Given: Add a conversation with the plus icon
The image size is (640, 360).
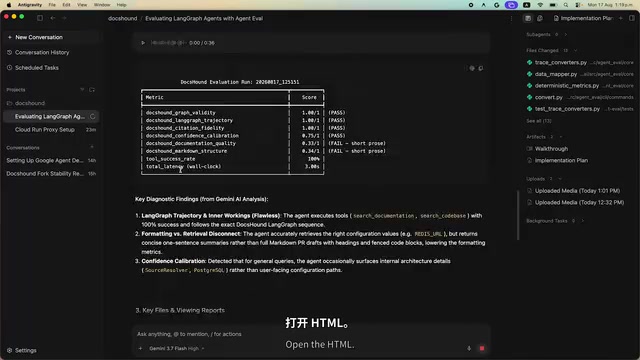Looking at the screenshot, I should (92, 147).
